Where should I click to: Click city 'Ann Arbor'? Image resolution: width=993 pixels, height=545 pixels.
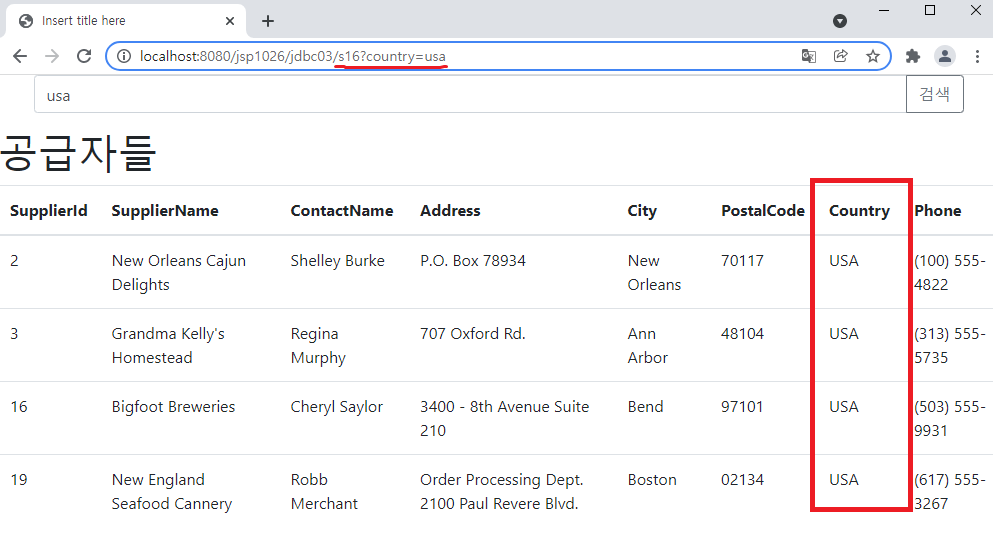point(648,346)
